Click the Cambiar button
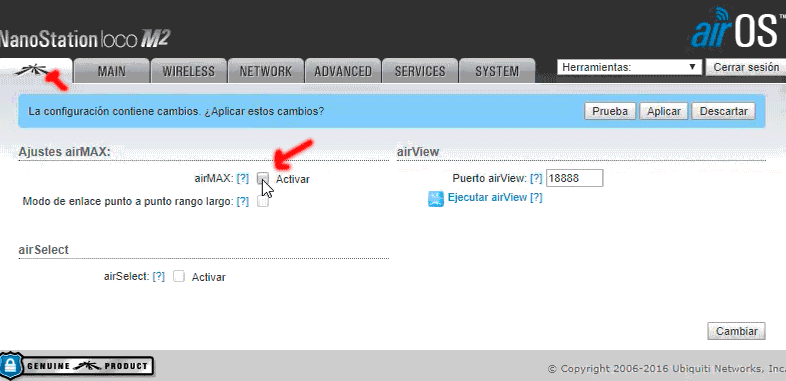786x381 pixels. coord(736,331)
